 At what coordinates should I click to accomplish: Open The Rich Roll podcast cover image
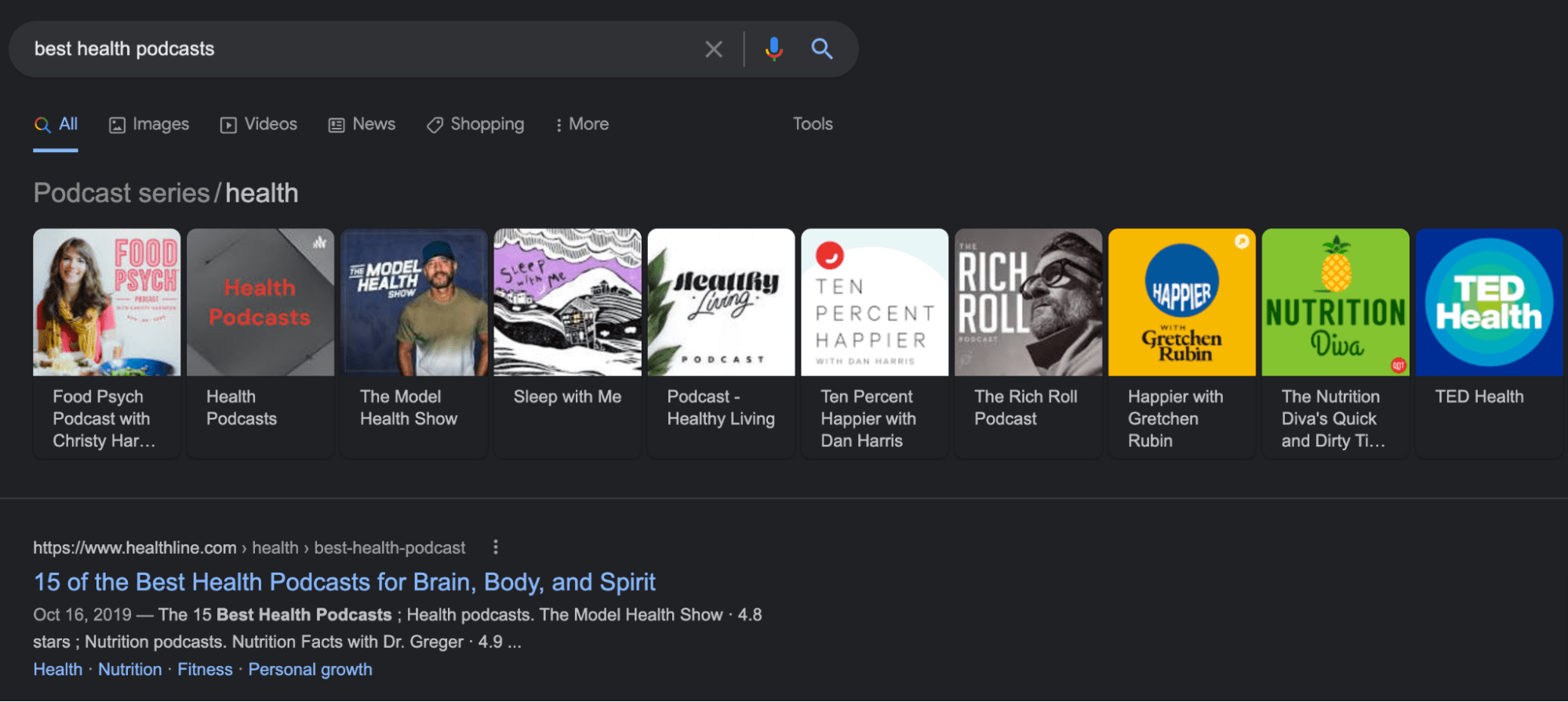click(1028, 302)
